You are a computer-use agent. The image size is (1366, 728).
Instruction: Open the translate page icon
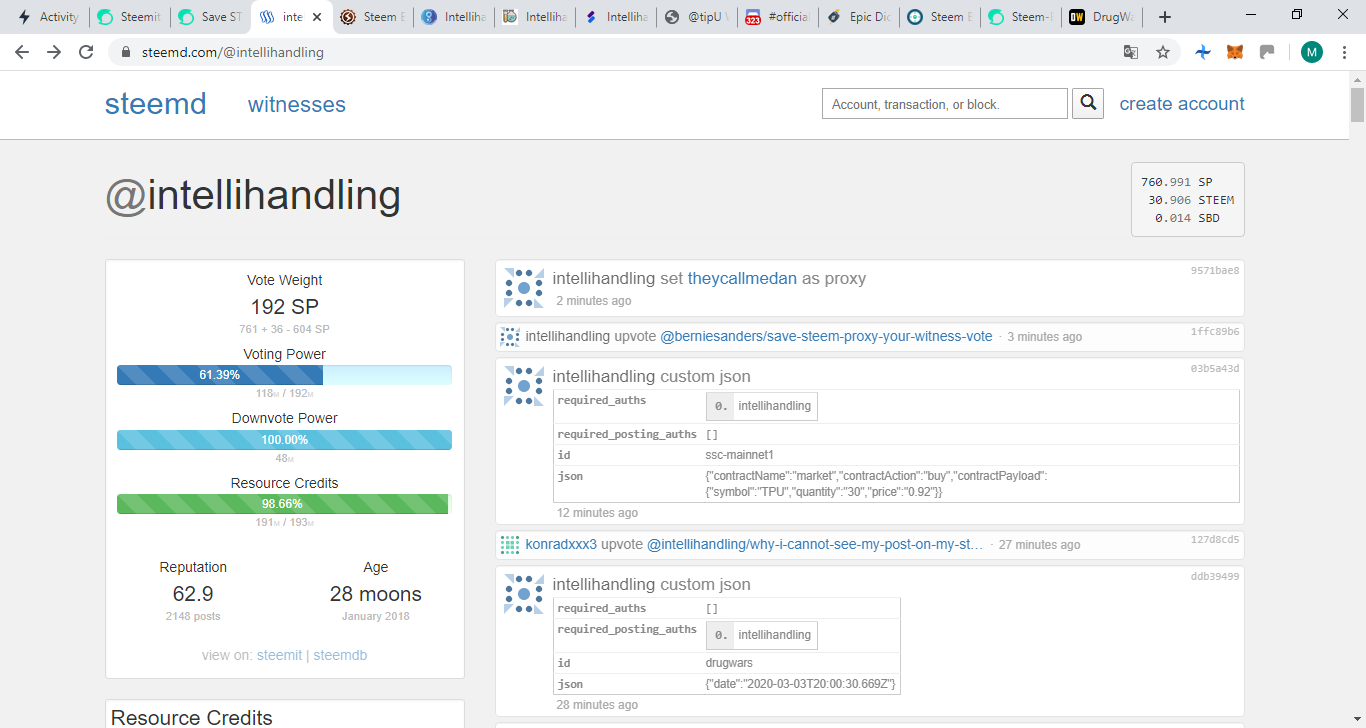pos(1131,52)
